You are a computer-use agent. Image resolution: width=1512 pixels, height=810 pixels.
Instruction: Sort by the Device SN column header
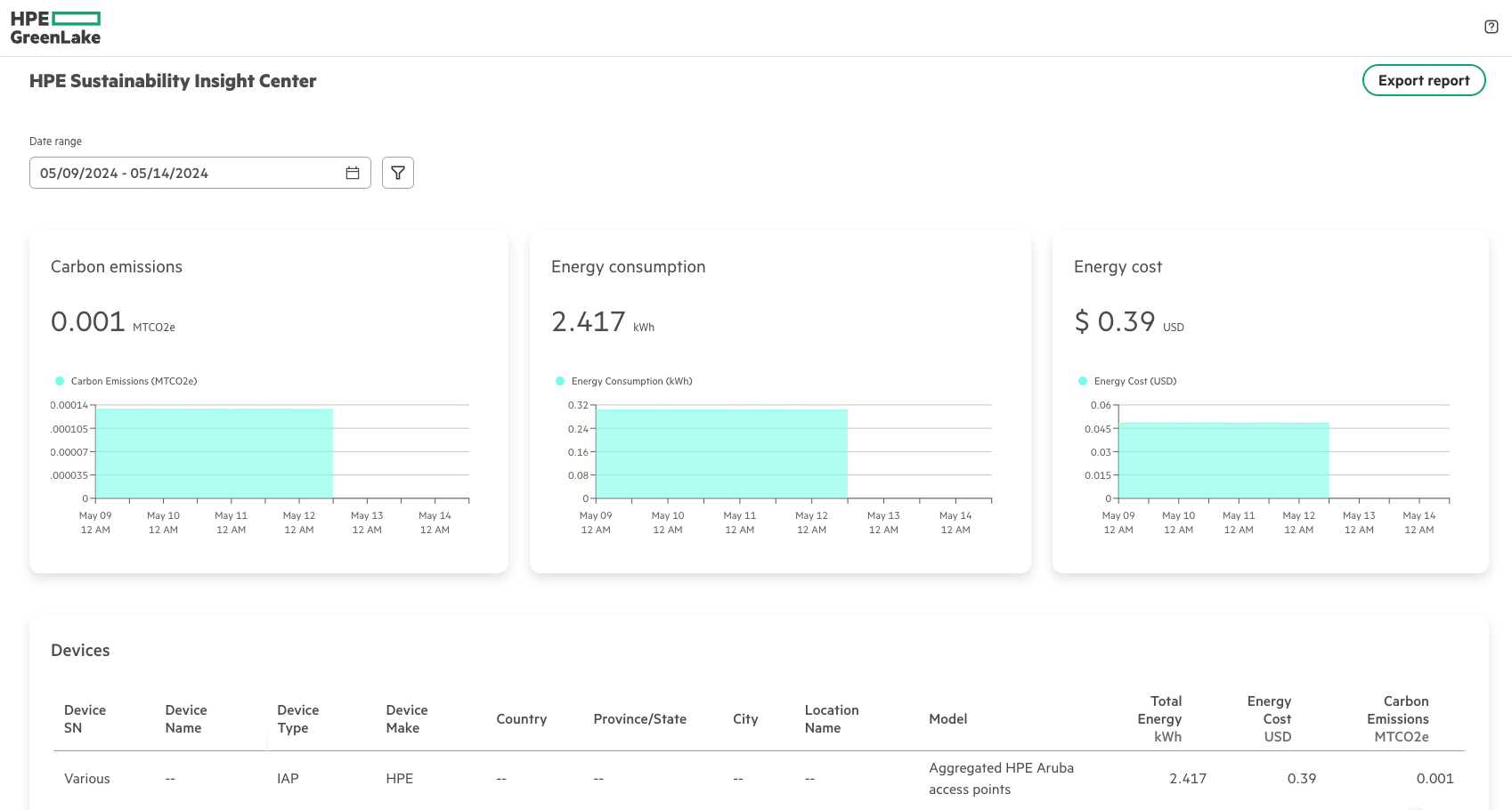click(85, 719)
